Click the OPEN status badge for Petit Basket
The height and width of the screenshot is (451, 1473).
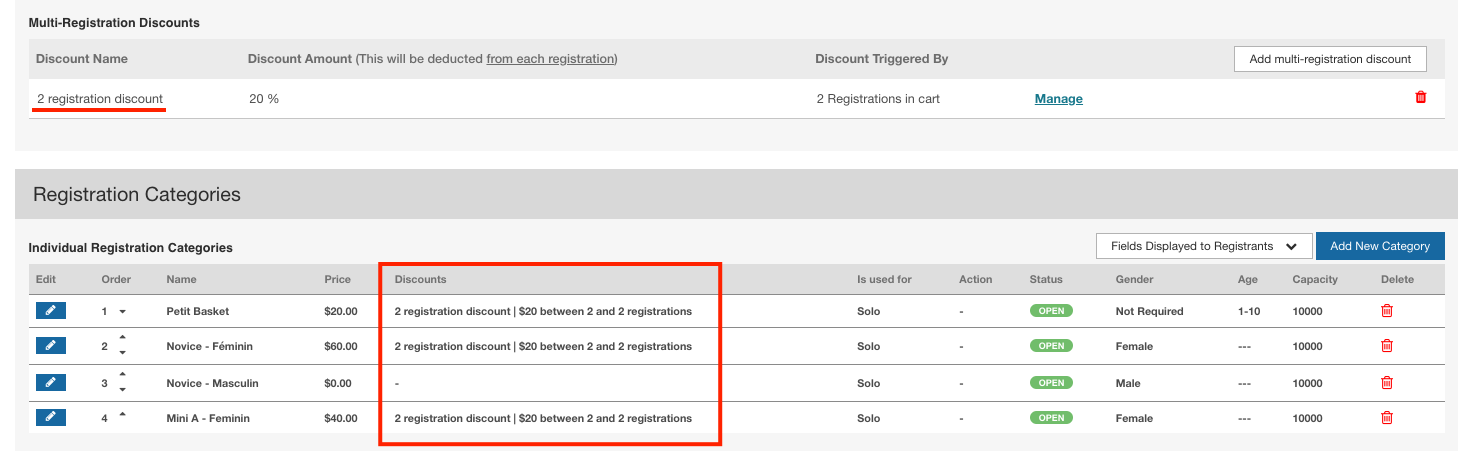coord(1051,311)
